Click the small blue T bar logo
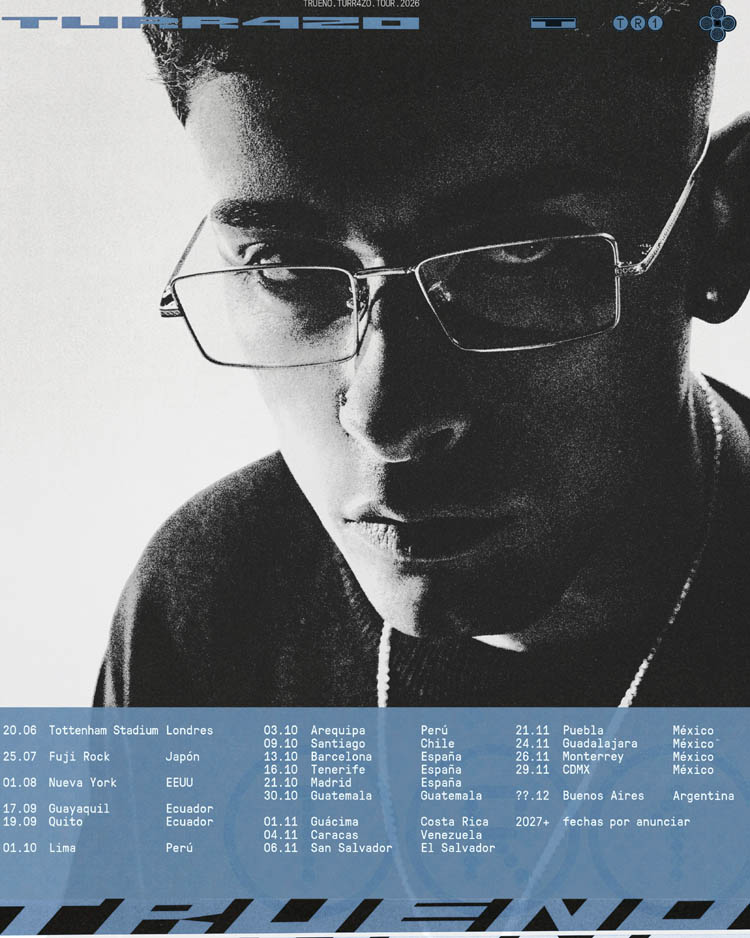The width and height of the screenshot is (750, 938). 554,23
